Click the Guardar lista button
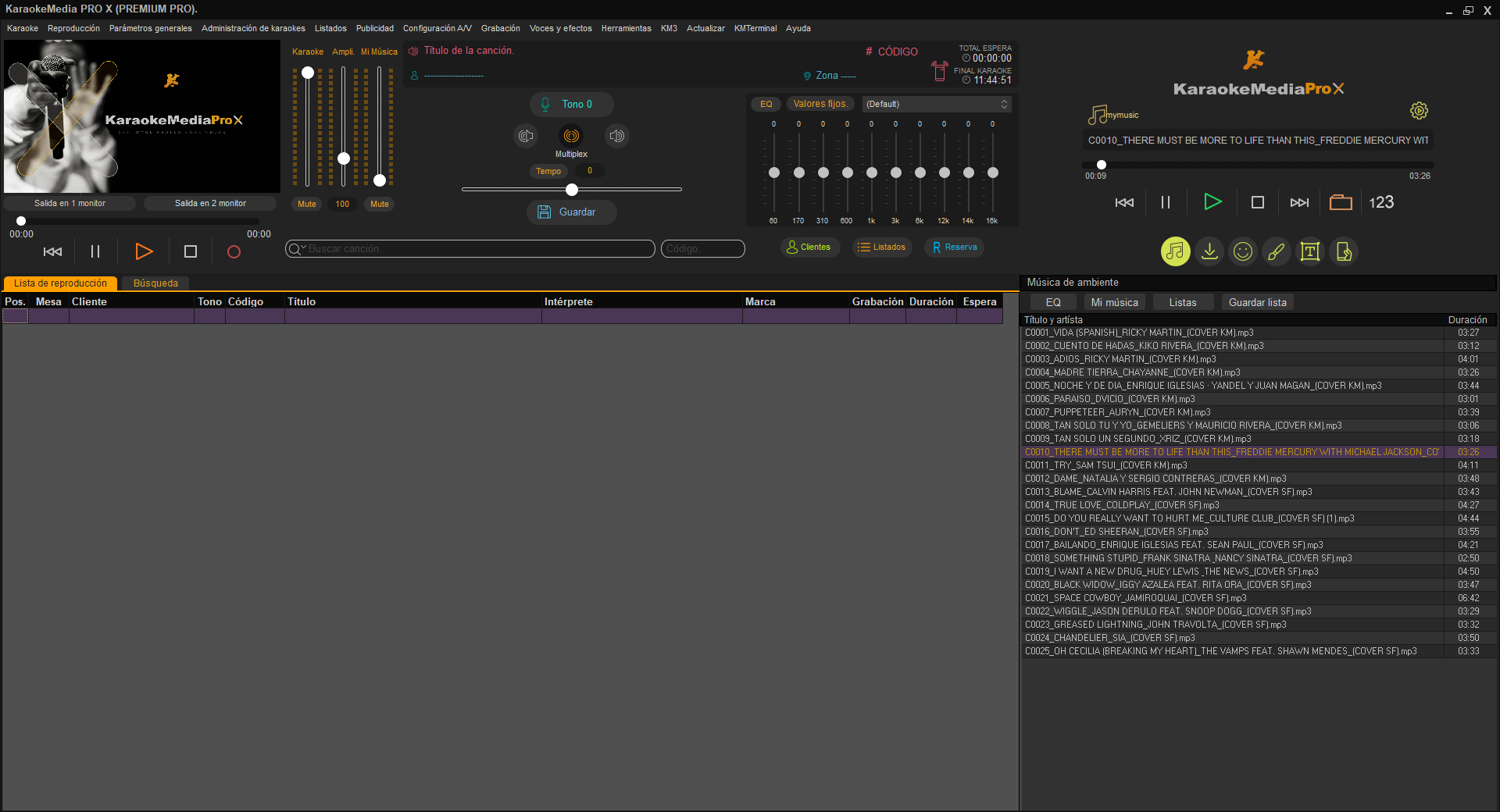Screen dimensions: 1500x812 1257,302
